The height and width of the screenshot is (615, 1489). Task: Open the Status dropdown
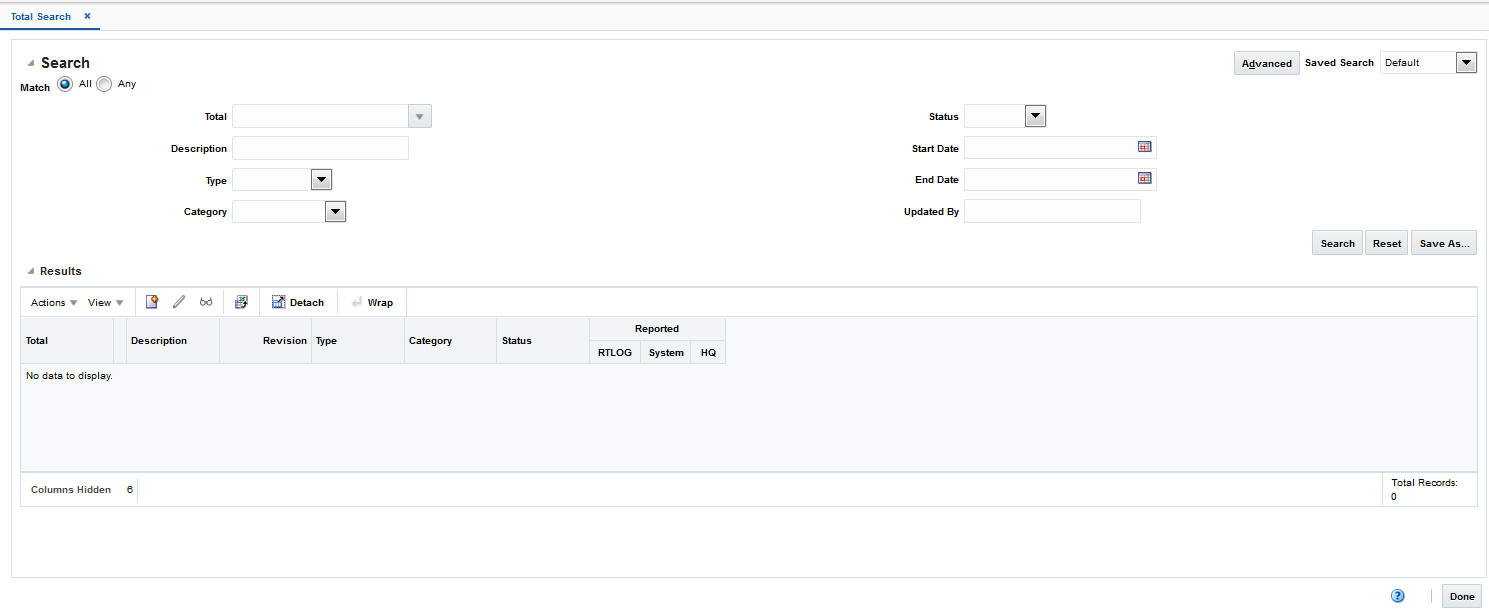pos(1035,115)
